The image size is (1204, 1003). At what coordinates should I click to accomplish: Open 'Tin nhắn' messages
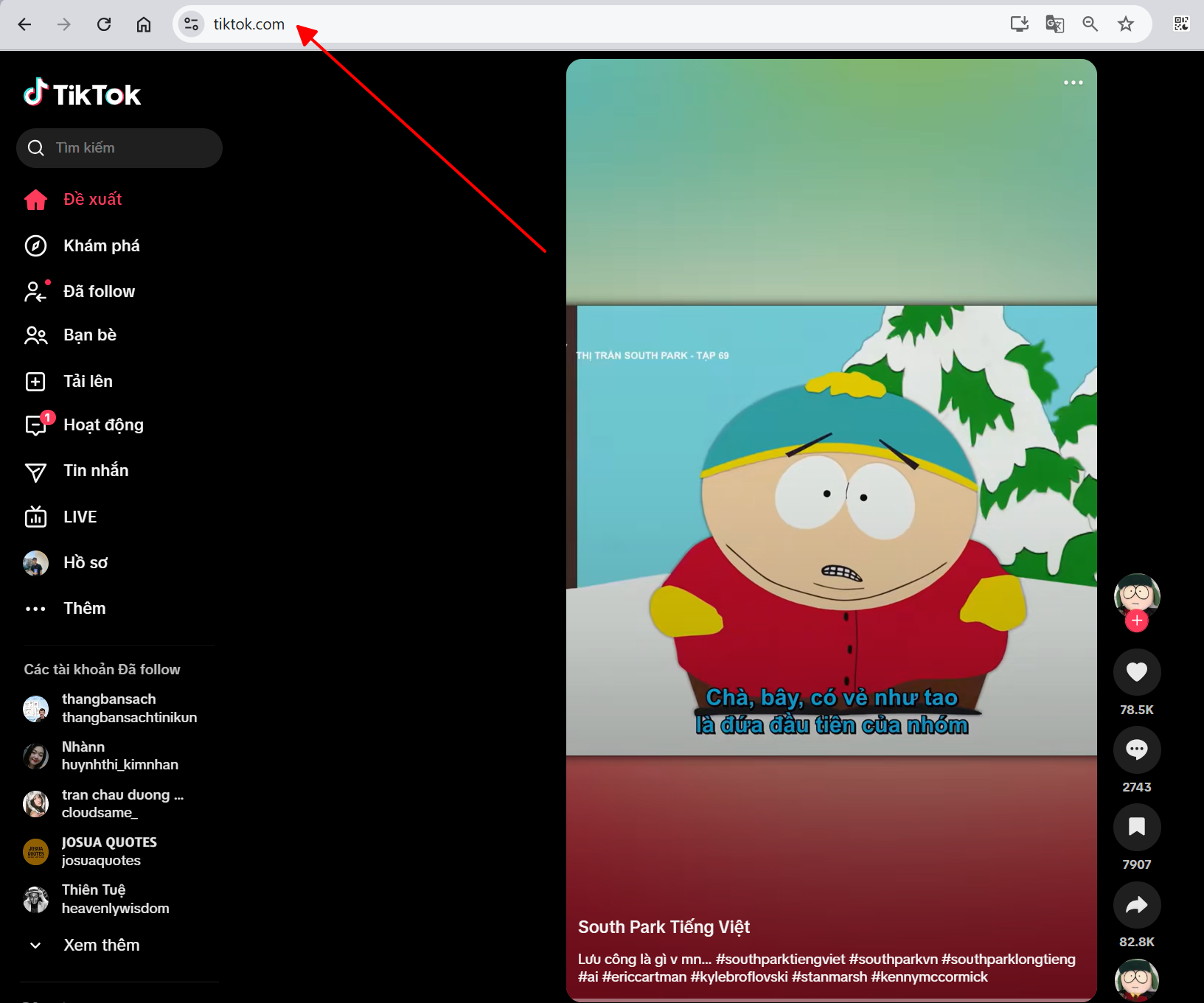point(96,471)
